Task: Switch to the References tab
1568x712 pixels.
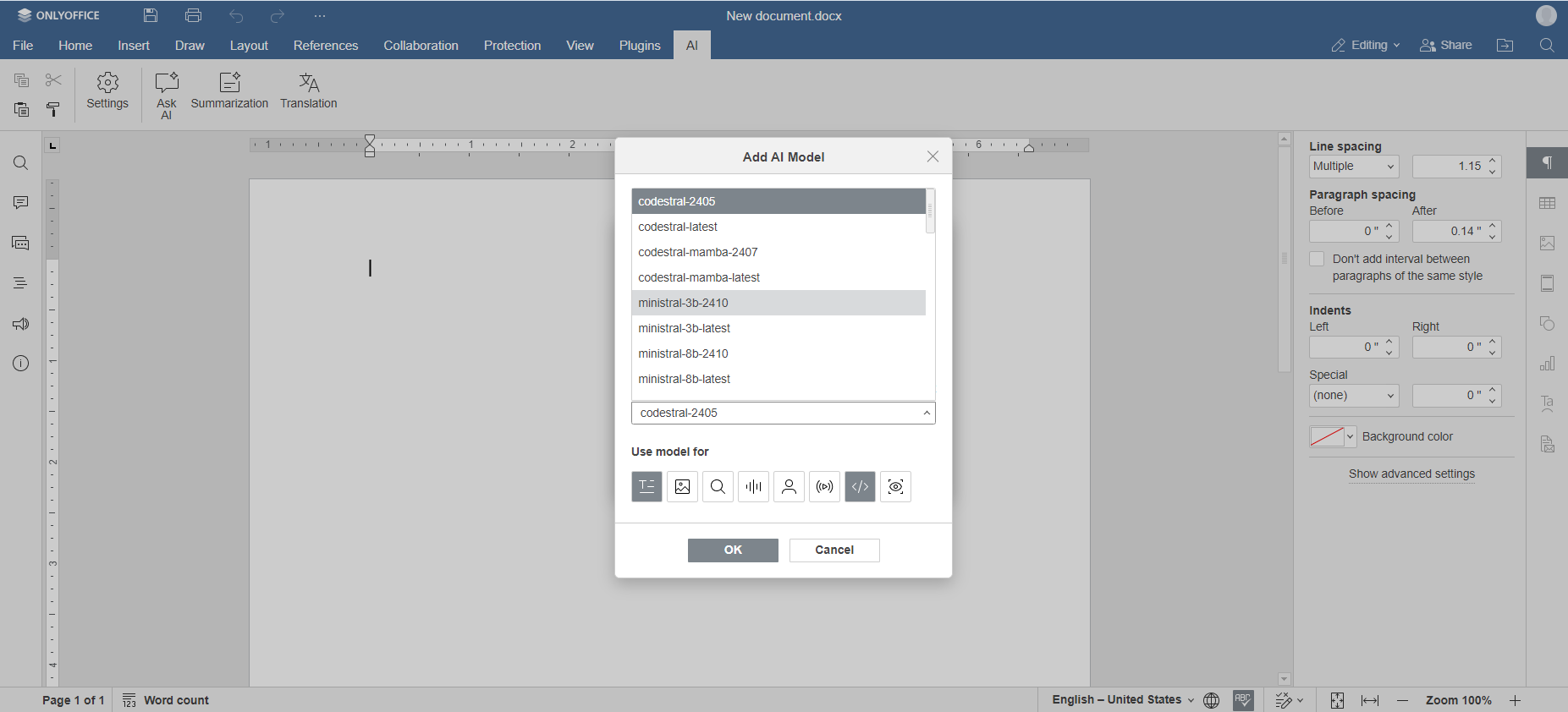Action: point(326,46)
